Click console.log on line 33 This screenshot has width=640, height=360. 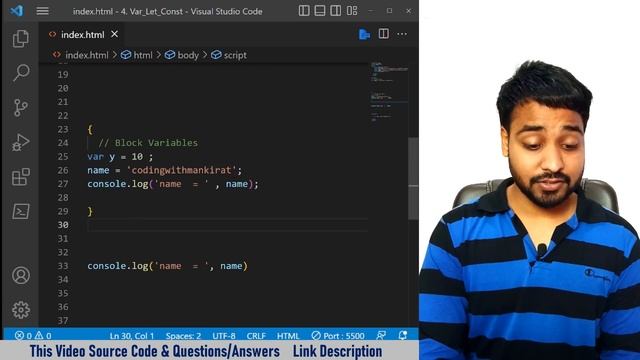coord(118,266)
